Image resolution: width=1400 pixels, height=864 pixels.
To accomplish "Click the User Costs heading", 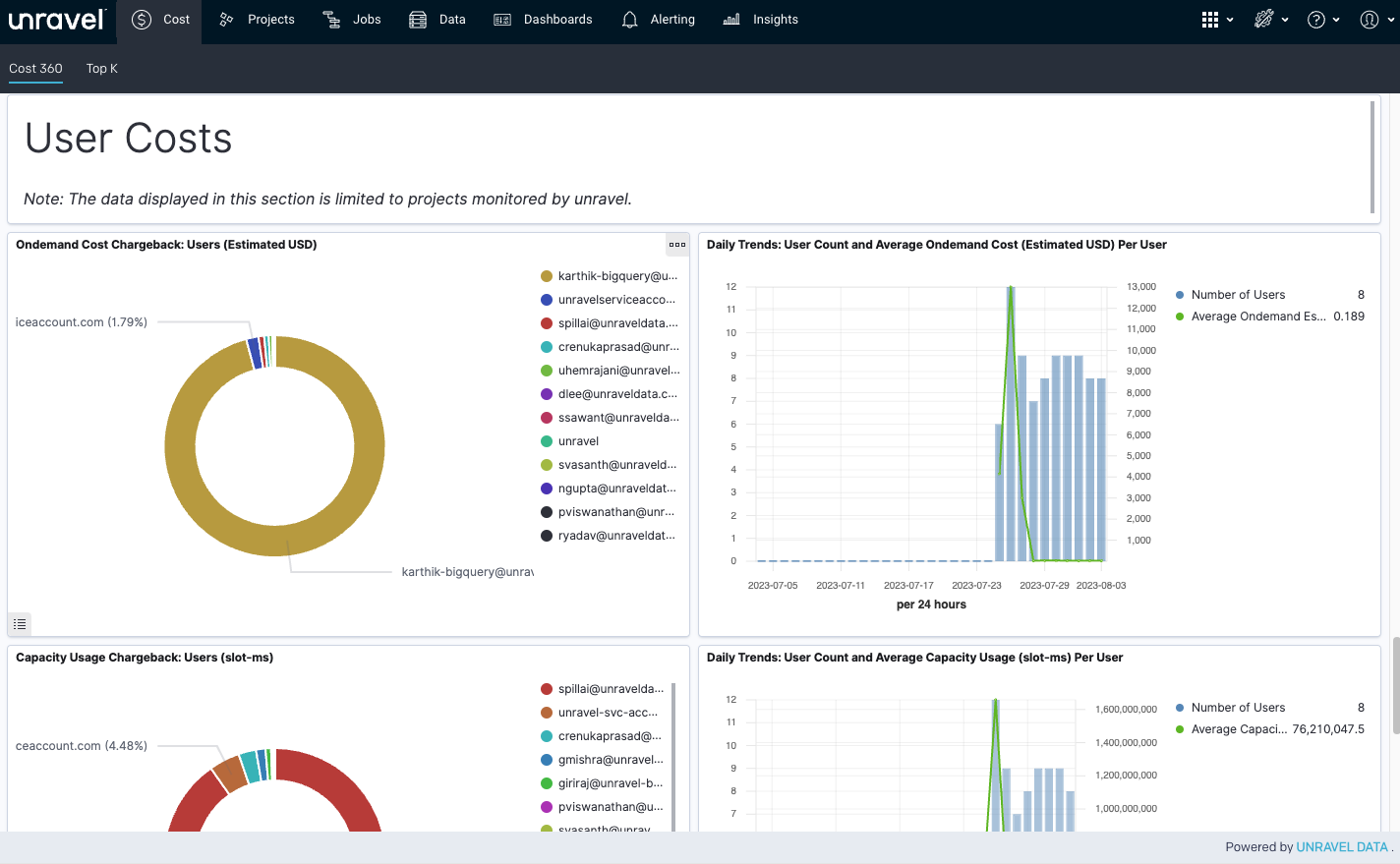I will 128,139.
